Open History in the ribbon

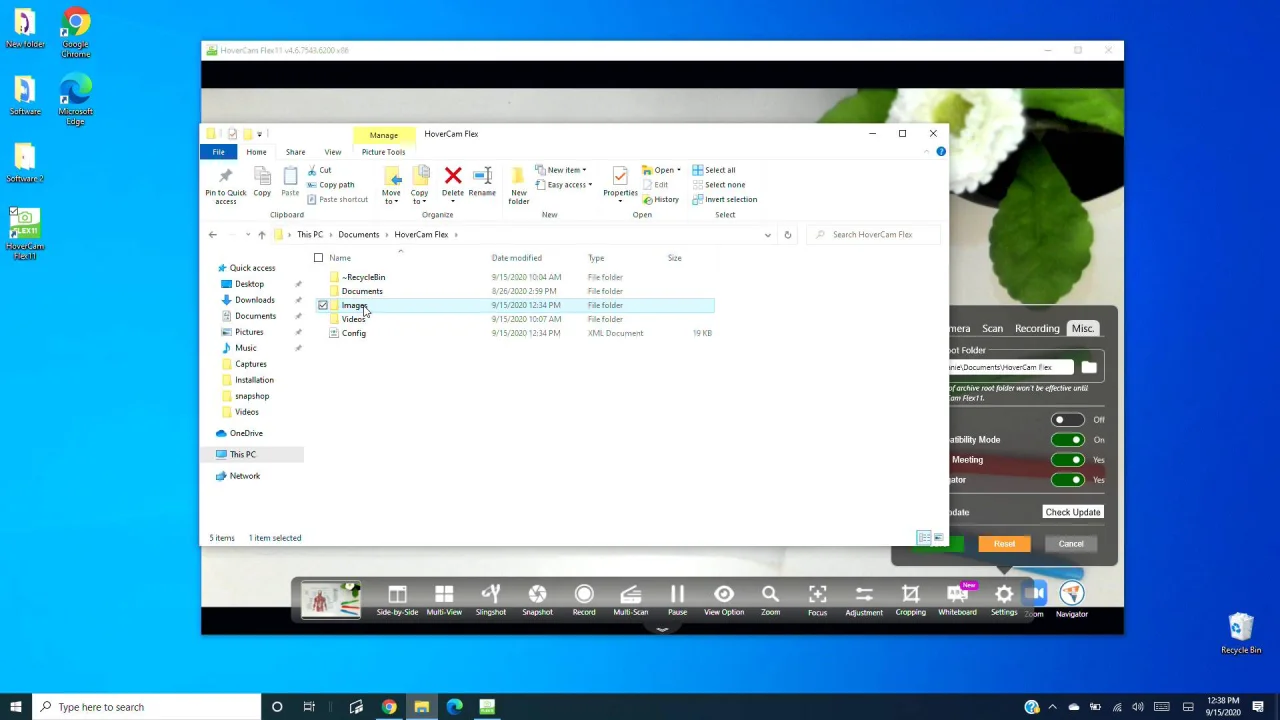click(x=660, y=199)
